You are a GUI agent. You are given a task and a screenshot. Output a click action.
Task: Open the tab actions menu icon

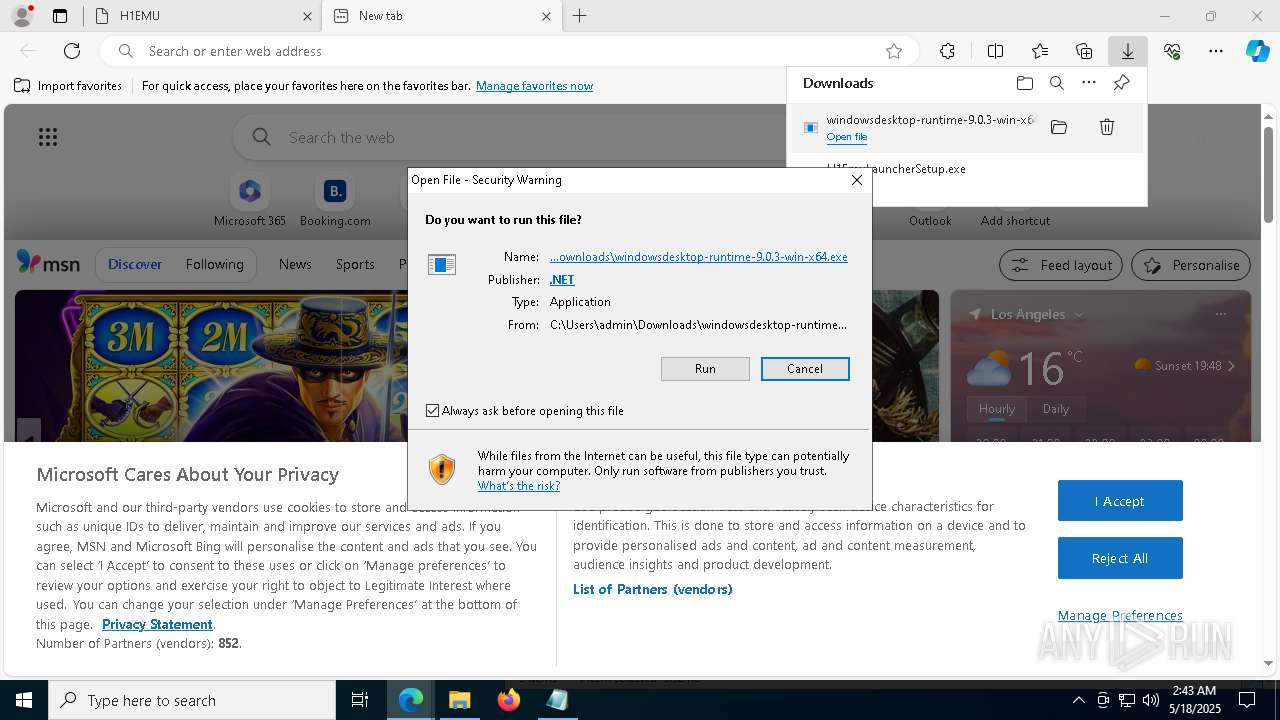tap(60, 16)
